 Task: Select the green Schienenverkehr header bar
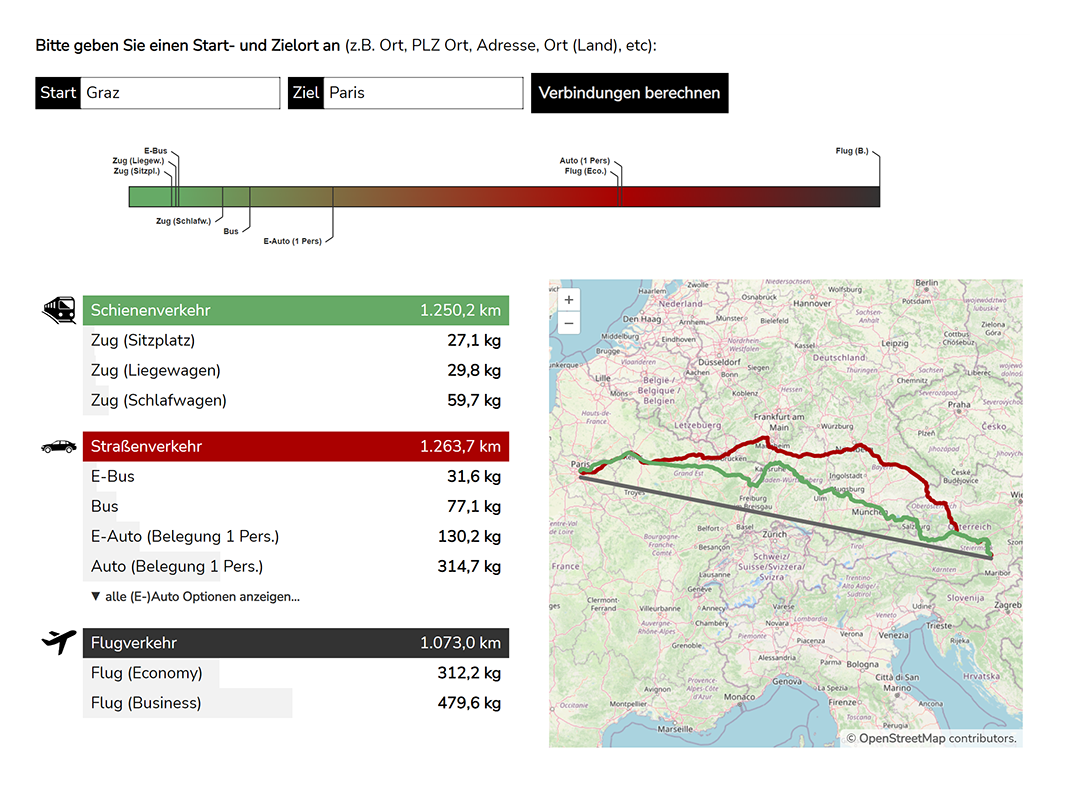[x=296, y=310]
